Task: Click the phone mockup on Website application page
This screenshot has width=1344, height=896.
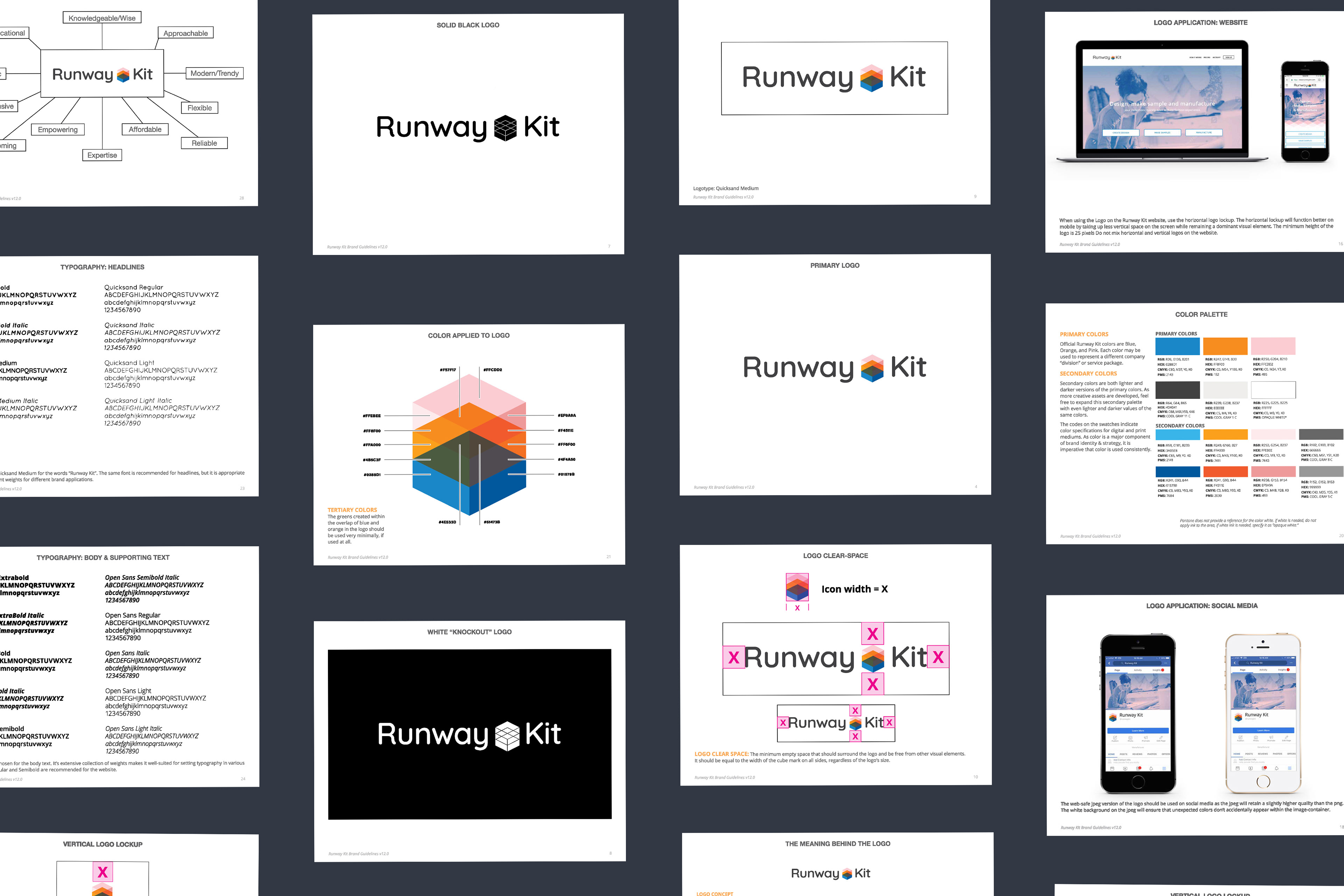Action: tap(1304, 111)
